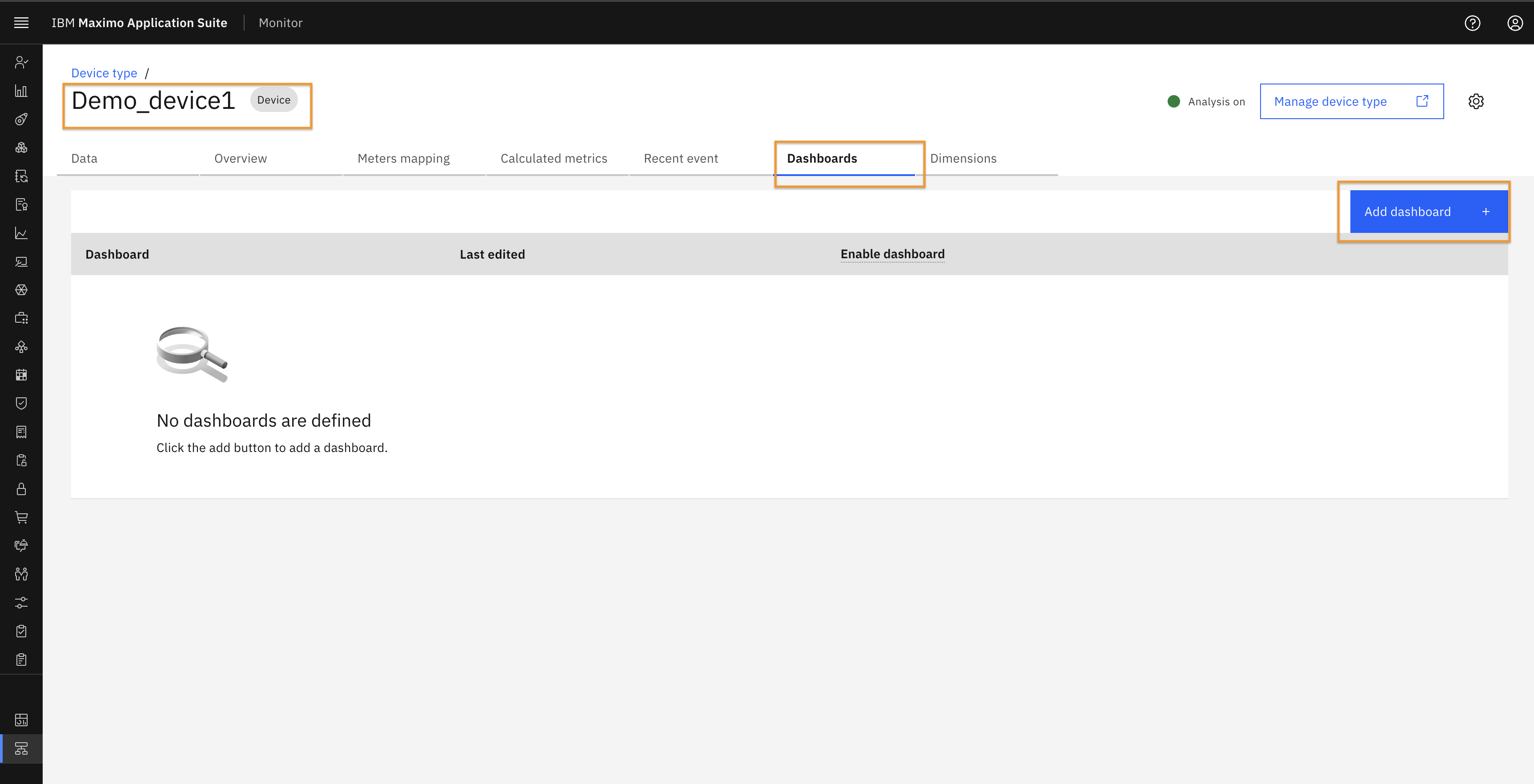This screenshot has width=1534, height=784.
Task: Click the shield checkmark sidebar icon
Action: pos(21,403)
